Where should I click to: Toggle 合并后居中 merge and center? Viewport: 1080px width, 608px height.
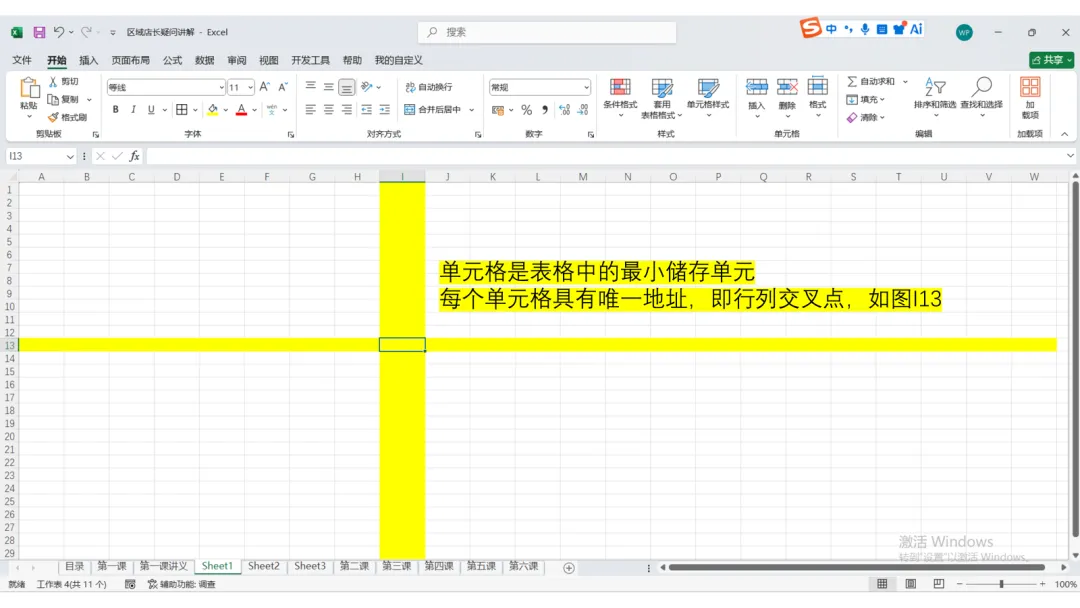[x=433, y=109]
